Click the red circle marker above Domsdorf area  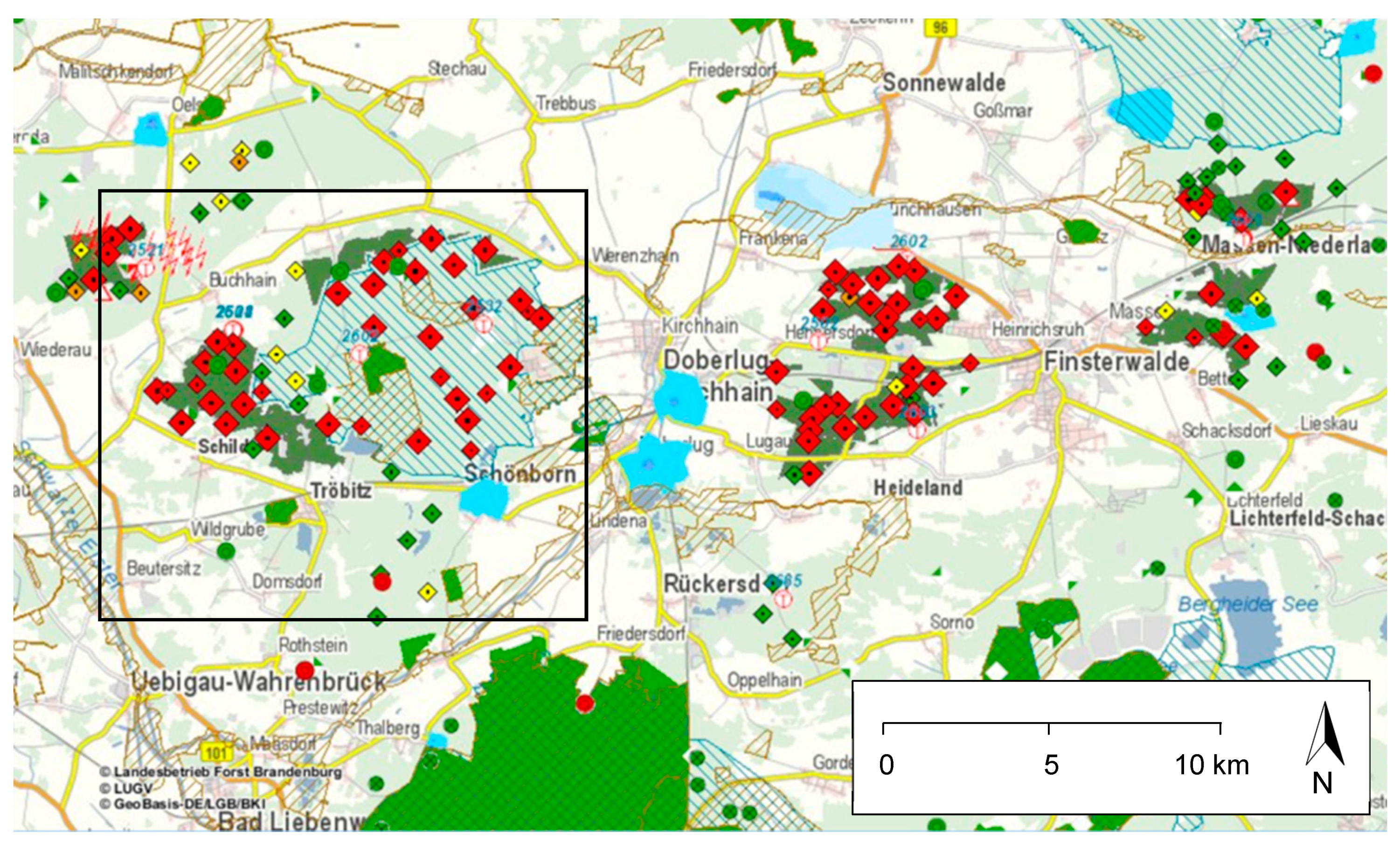tap(382, 582)
